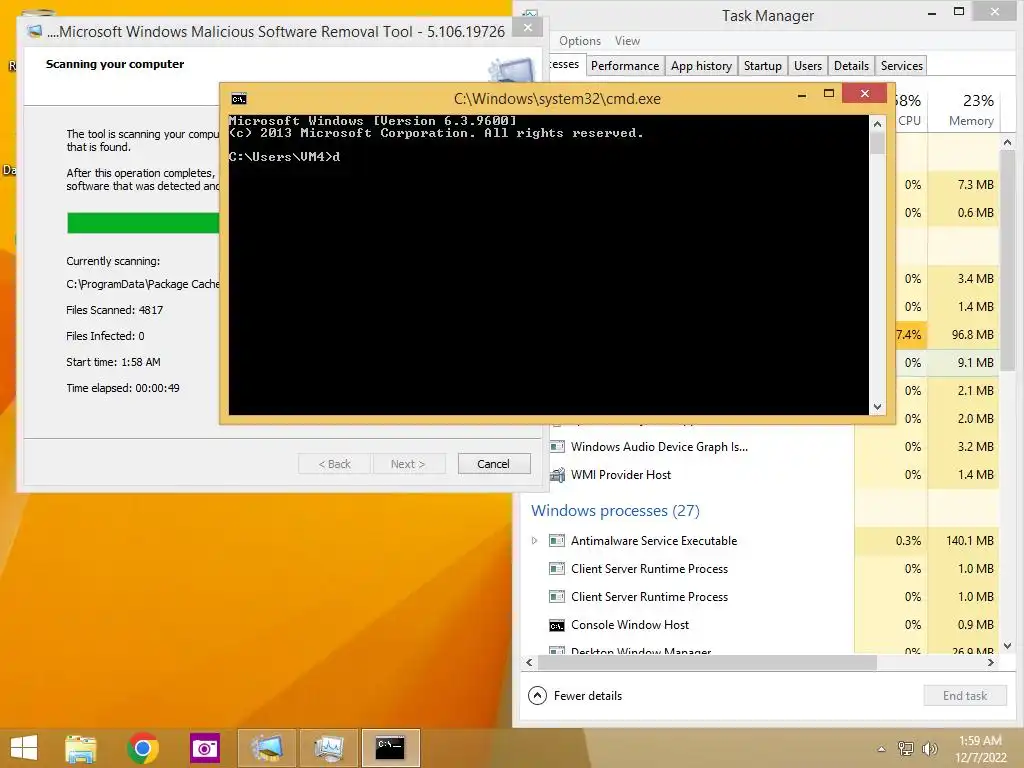1024x768 pixels.
Task: Click the Removal Tool title bar icon
Action: pos(34,31)
